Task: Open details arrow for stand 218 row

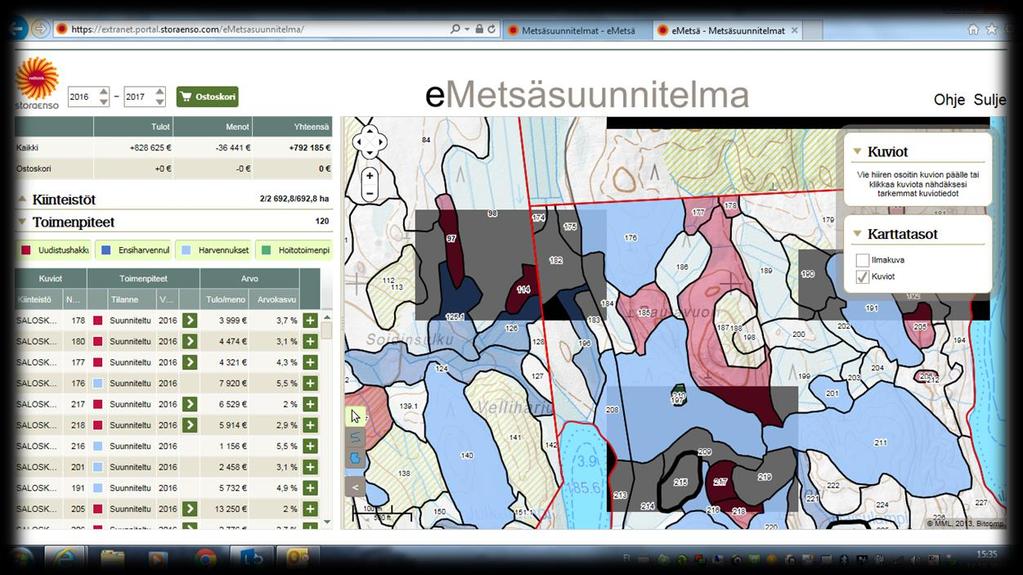Action: (x=189, y=425)
